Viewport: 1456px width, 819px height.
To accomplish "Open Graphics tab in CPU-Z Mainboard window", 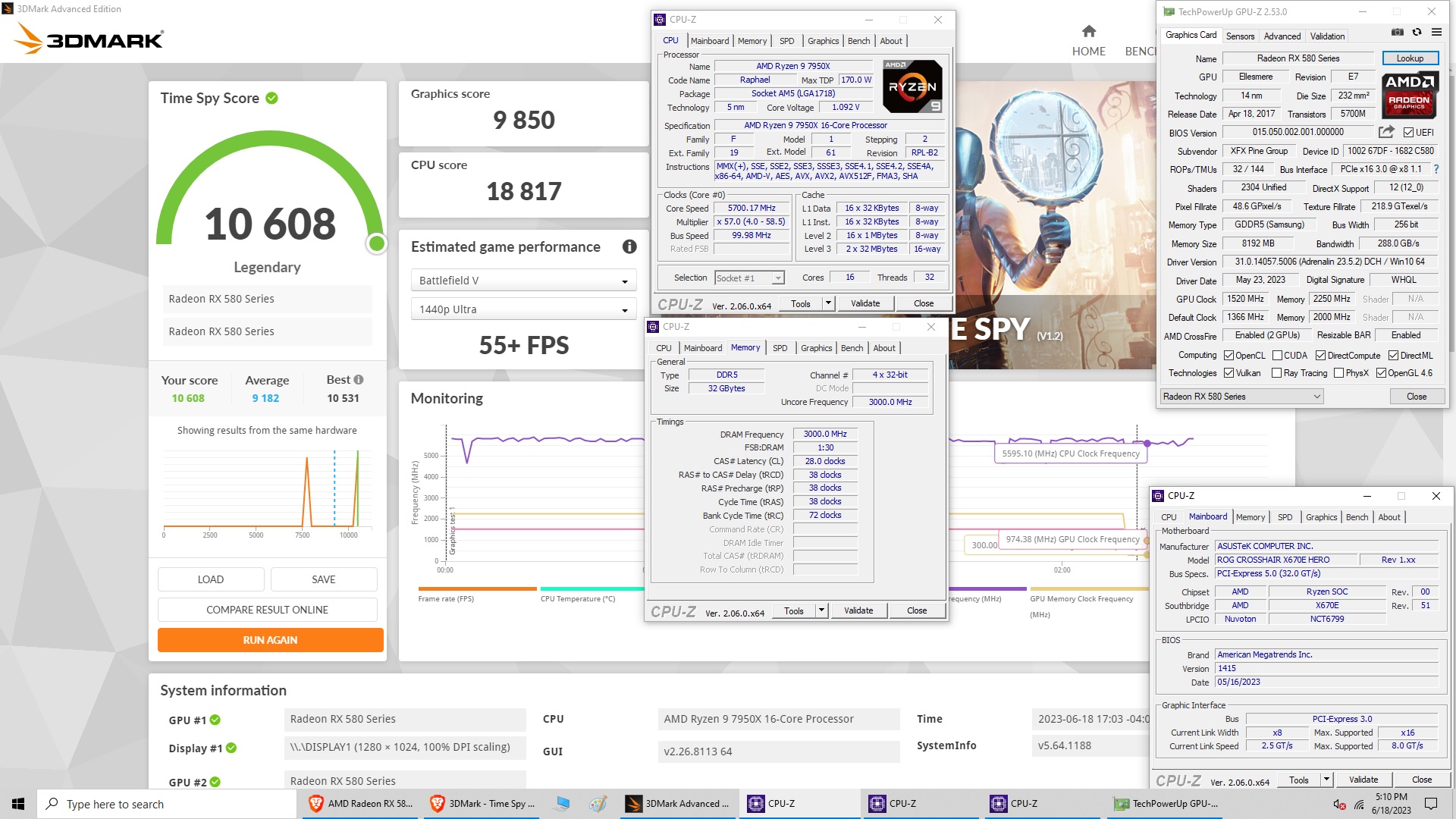I will coord(1321,516).
